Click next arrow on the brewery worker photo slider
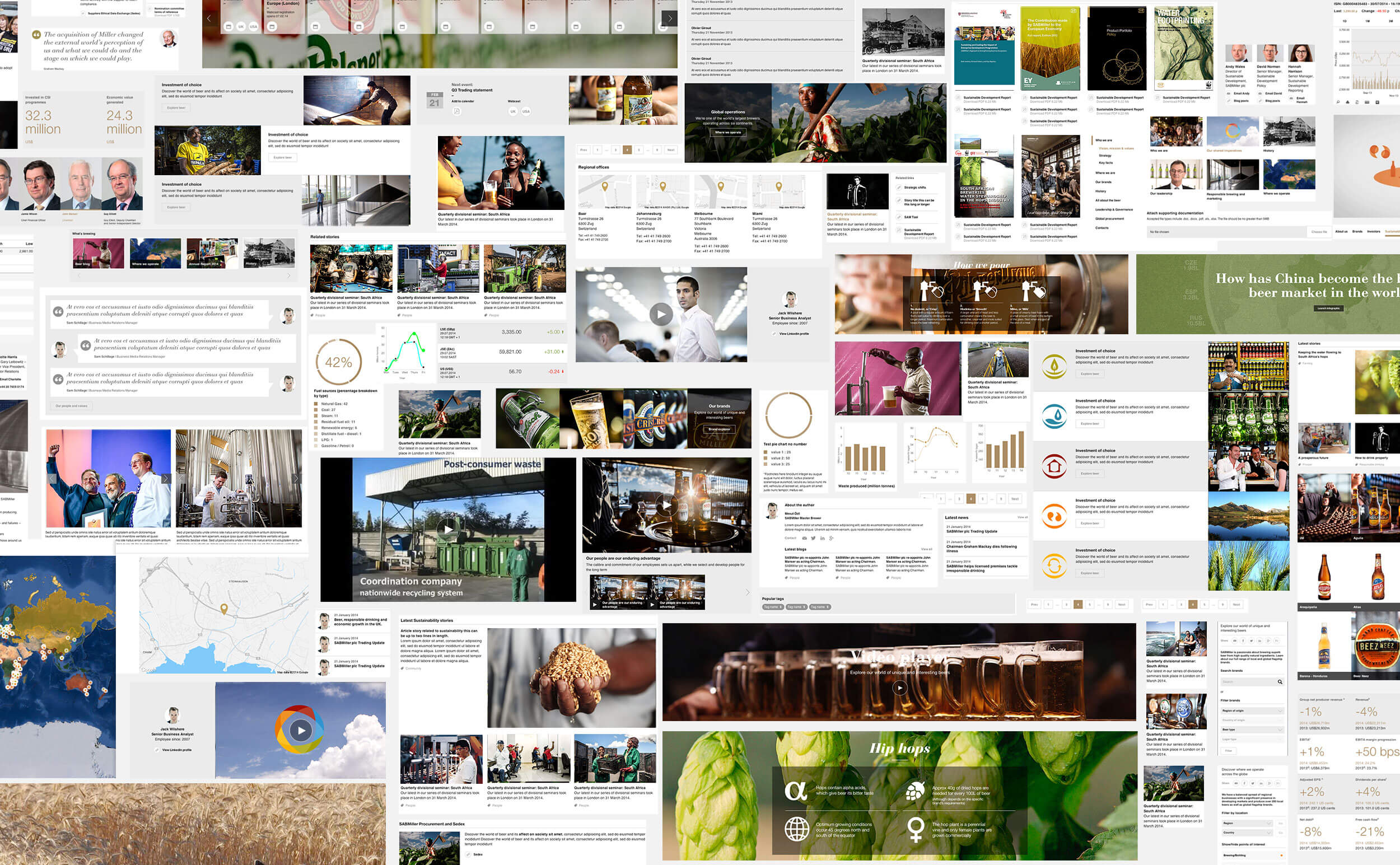The width and height of the screenshot is (1400, 865). 296,478
